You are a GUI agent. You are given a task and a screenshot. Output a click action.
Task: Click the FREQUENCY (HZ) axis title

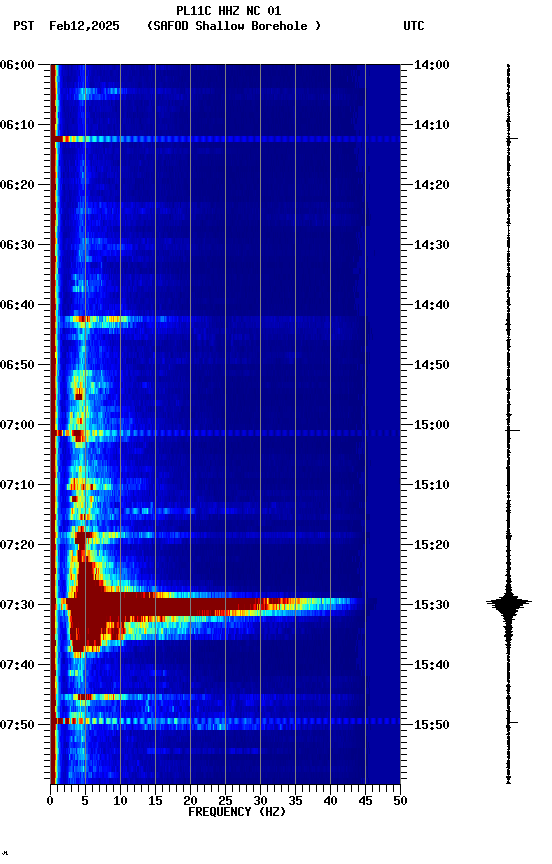click(x=237, y=812)
